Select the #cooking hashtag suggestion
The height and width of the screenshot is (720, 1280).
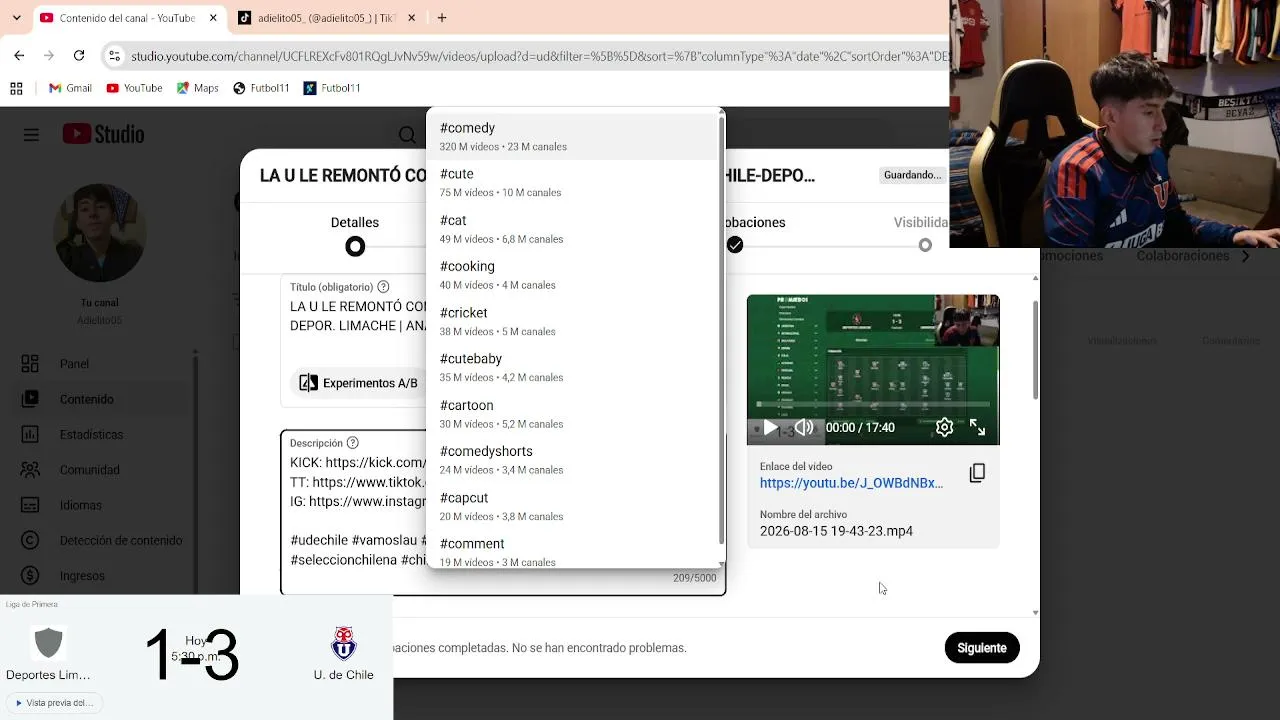pyautogui.click(x=573, y=275)
